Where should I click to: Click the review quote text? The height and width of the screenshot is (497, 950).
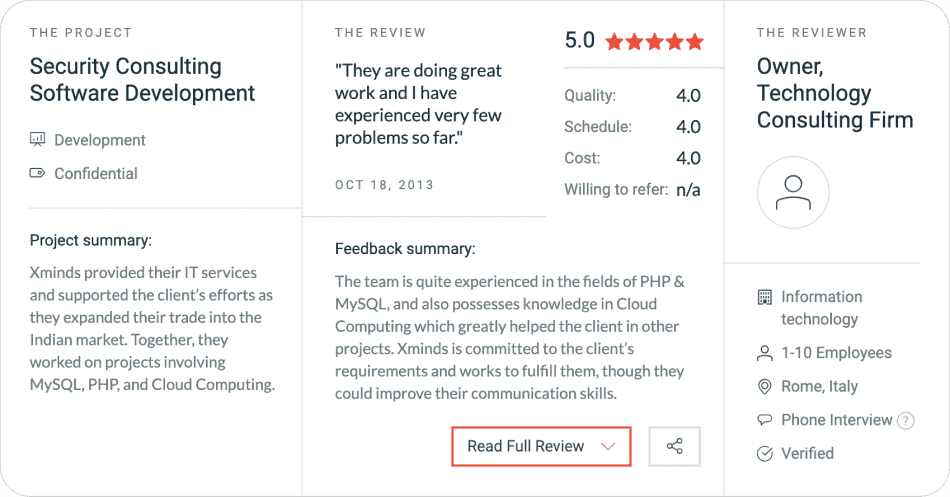coord(419,104)
